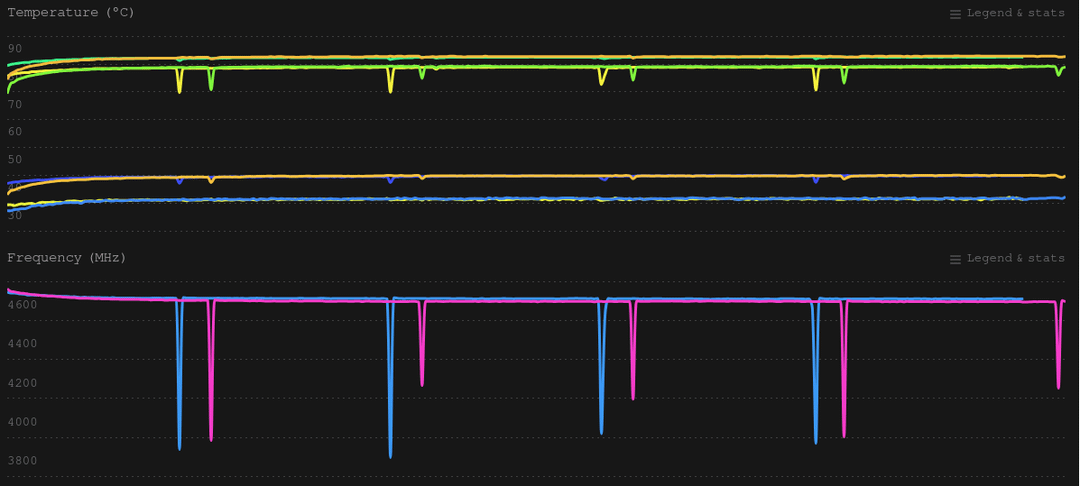1080x486 pixels.
Task: Expand Legend & stats text for Frequency chart
Action: coord(1015,259)
